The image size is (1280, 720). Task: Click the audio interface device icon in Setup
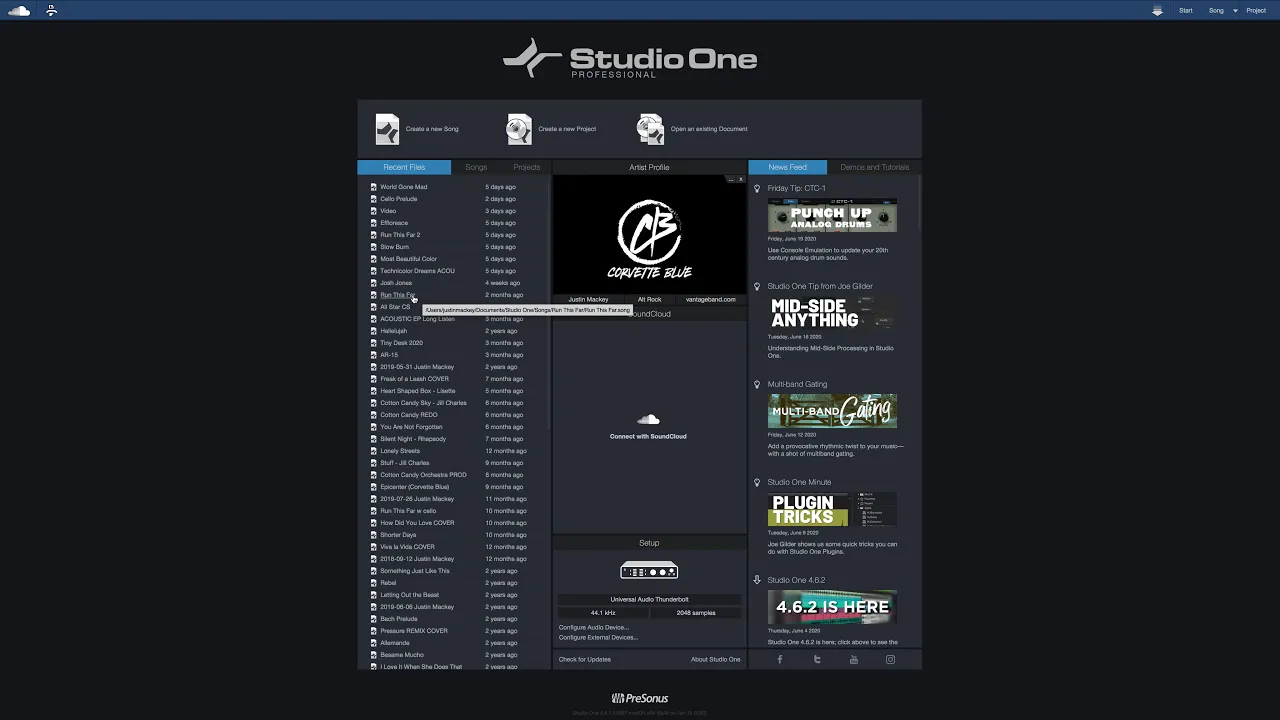pyautogui.click(x=649, y=571)
